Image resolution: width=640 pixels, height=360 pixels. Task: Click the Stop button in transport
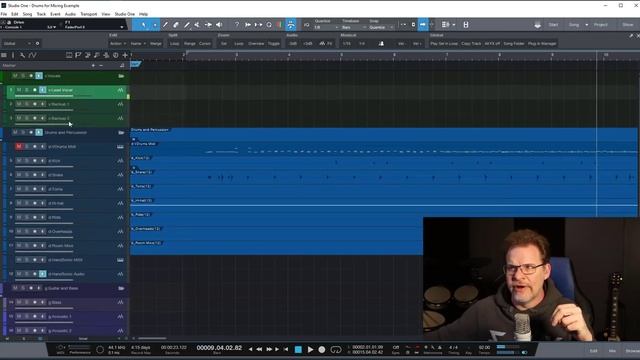coord(298,349)
